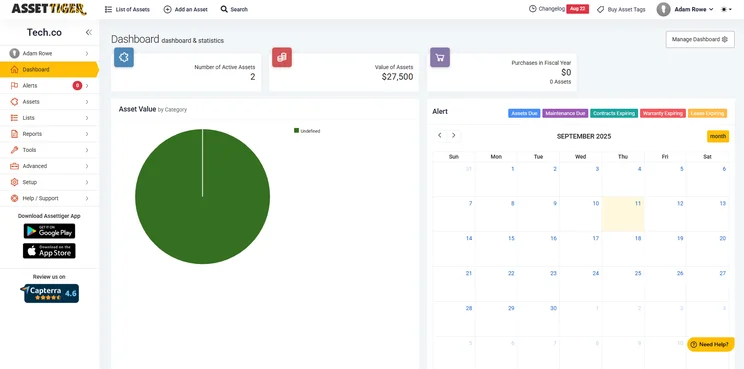
Task: Click the theme toggle sun icon
Action: (724, 9)
